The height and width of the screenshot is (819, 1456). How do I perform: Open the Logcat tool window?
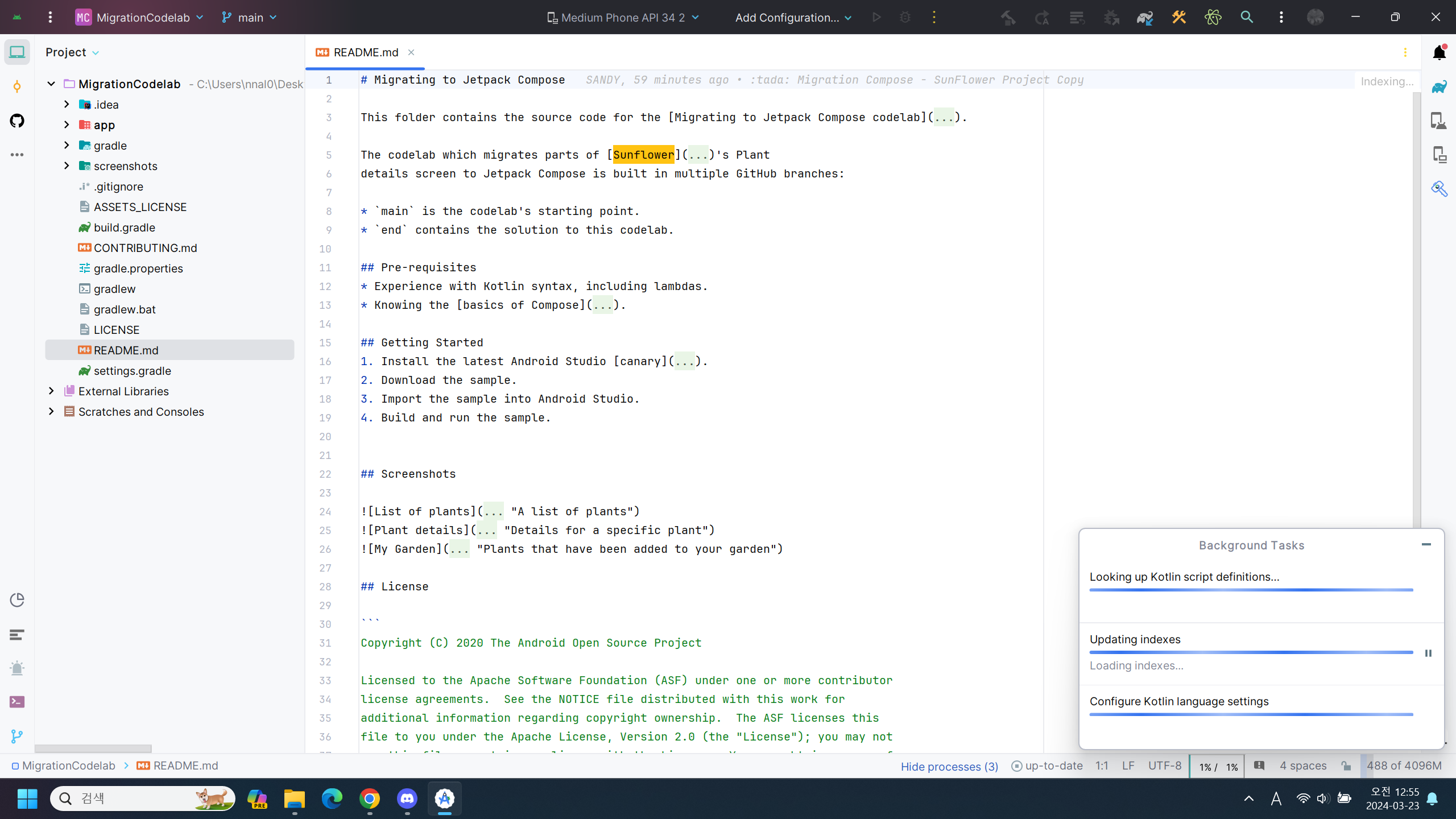[17, 634]
